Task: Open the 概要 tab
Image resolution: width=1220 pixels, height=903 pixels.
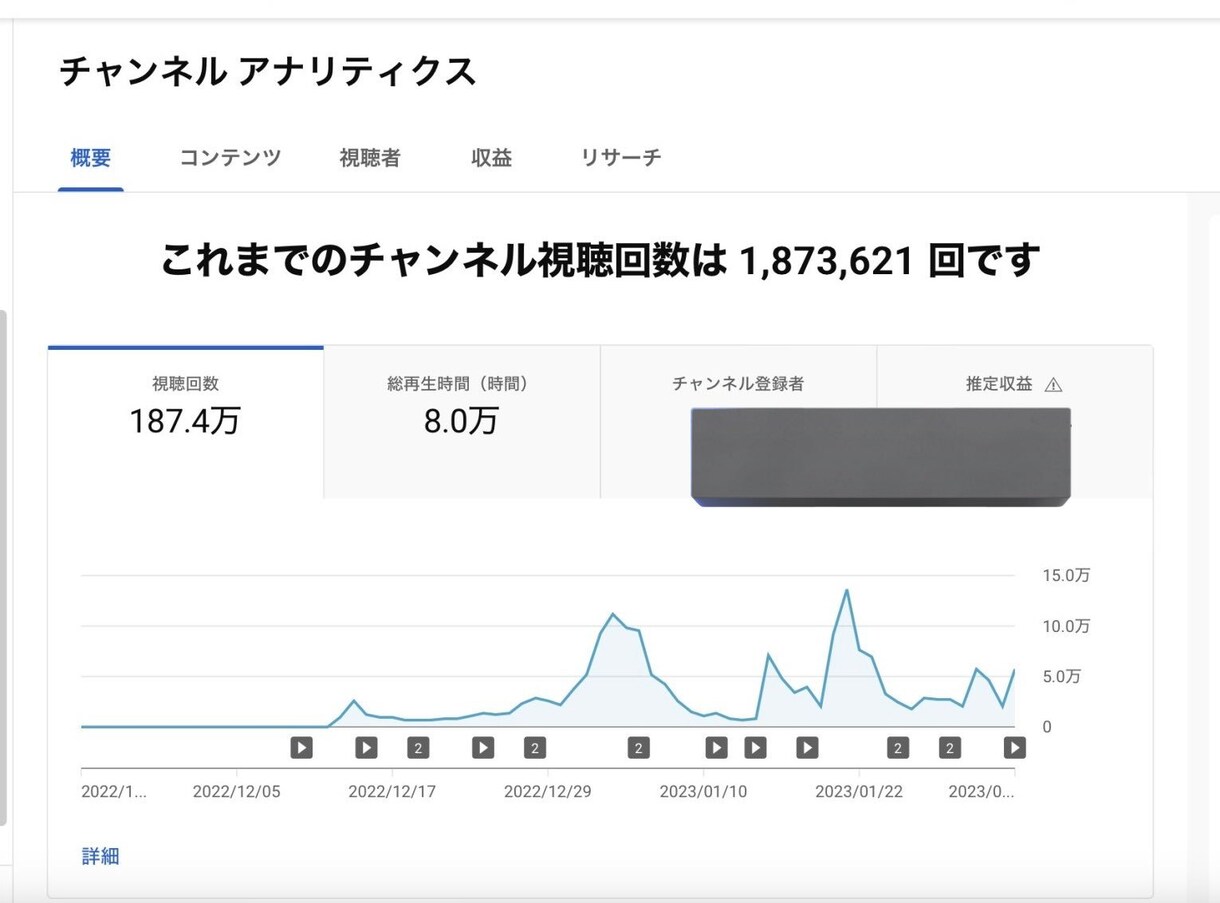Action: 91,158
